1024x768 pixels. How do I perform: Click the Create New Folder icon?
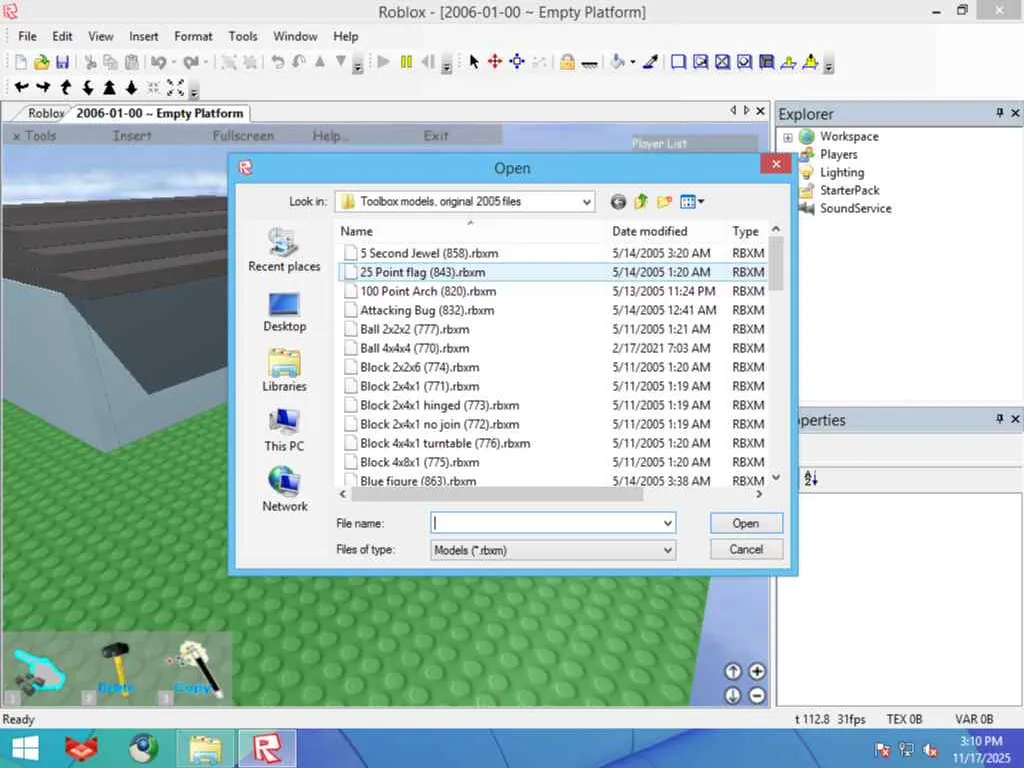click(664, 202)
